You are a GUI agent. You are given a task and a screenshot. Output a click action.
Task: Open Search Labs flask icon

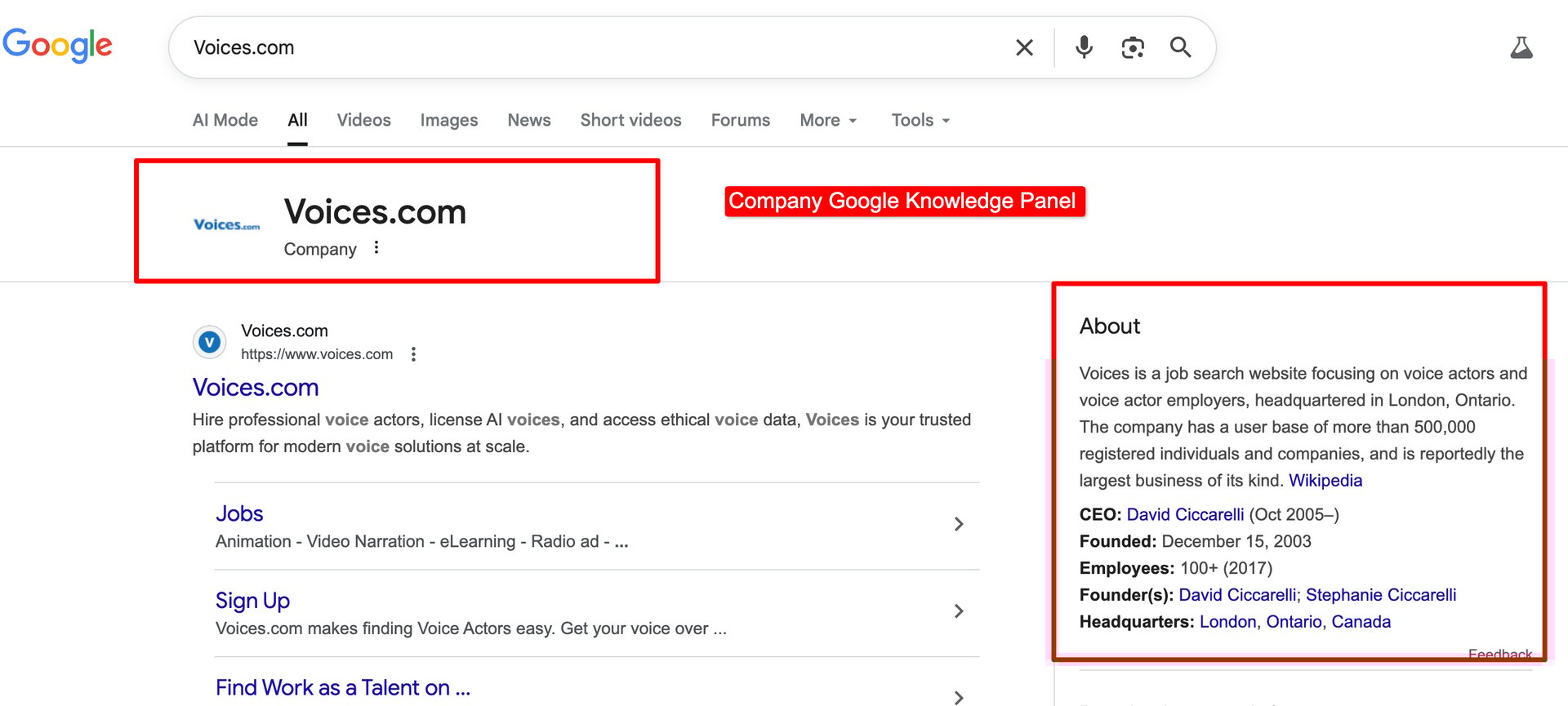[x=1521, y=47]
